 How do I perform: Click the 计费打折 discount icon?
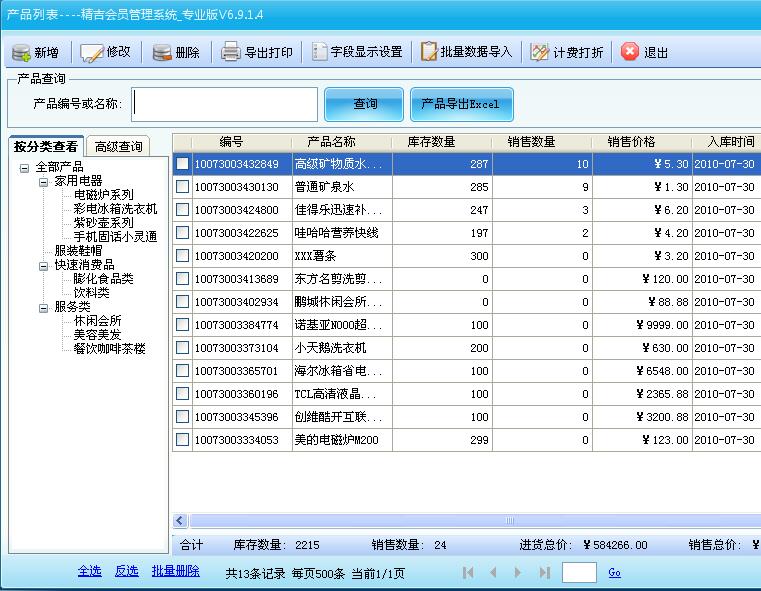[540, 53]
